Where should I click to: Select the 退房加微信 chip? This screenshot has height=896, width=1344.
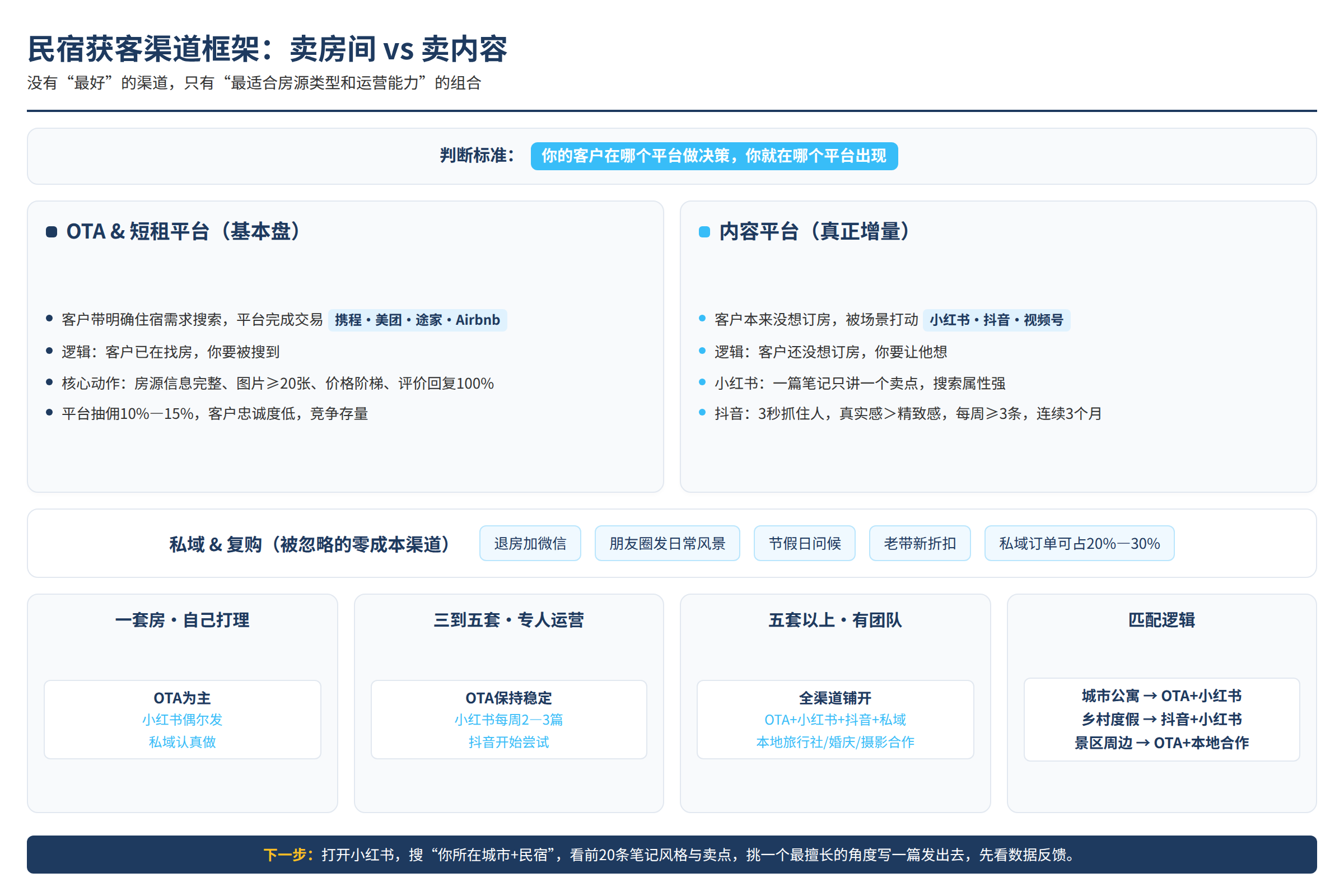[530, 543]
